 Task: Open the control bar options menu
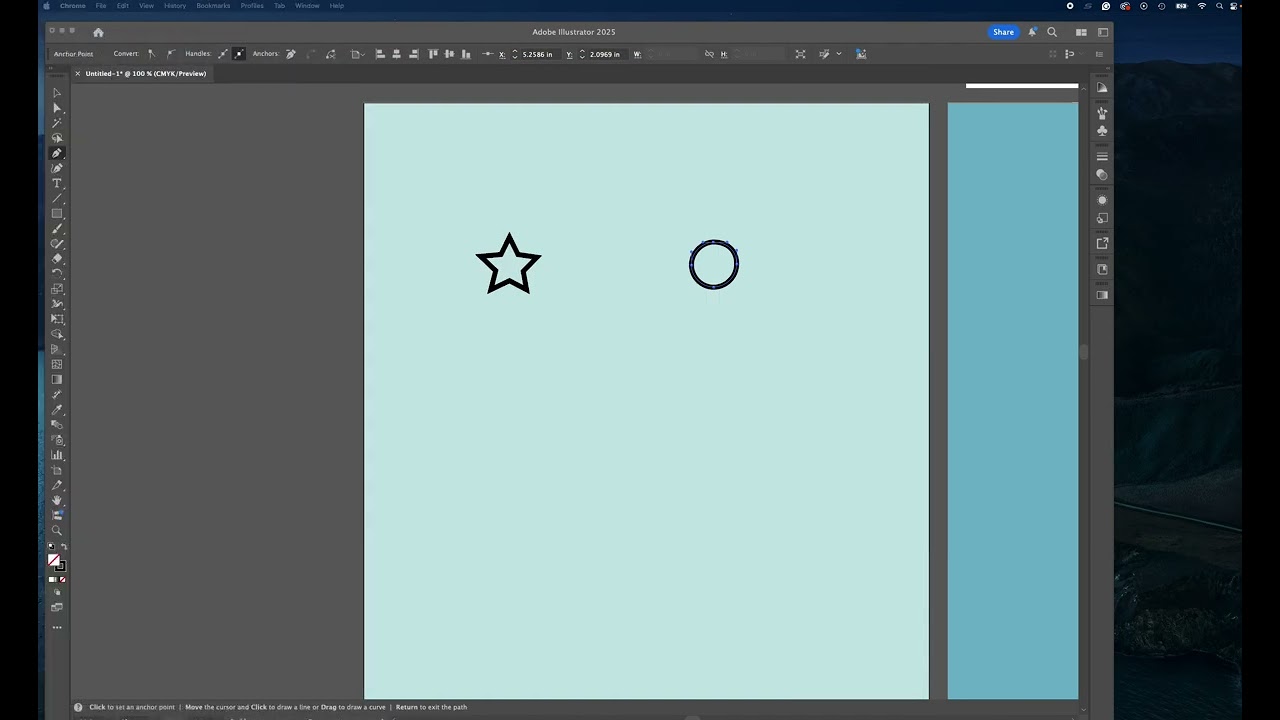[x=1101, y=54]
